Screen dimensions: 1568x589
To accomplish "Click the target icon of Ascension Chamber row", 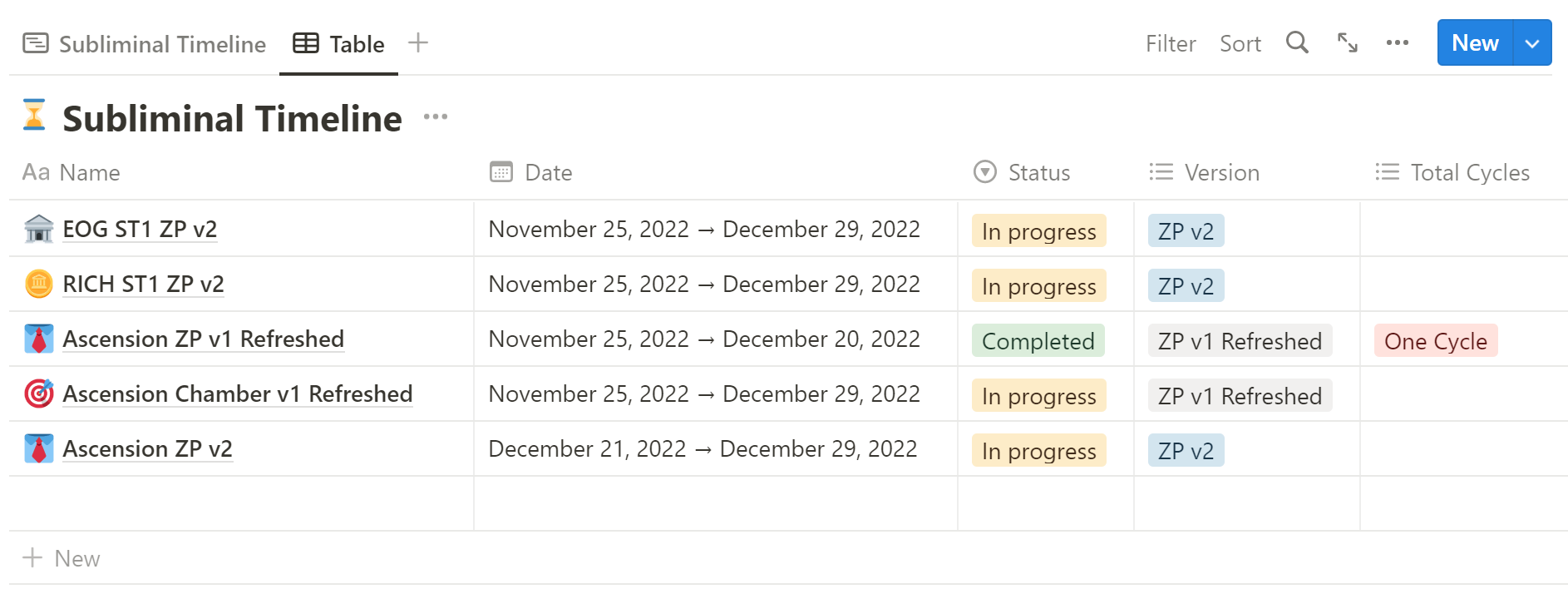I will [x=39, y=393].
